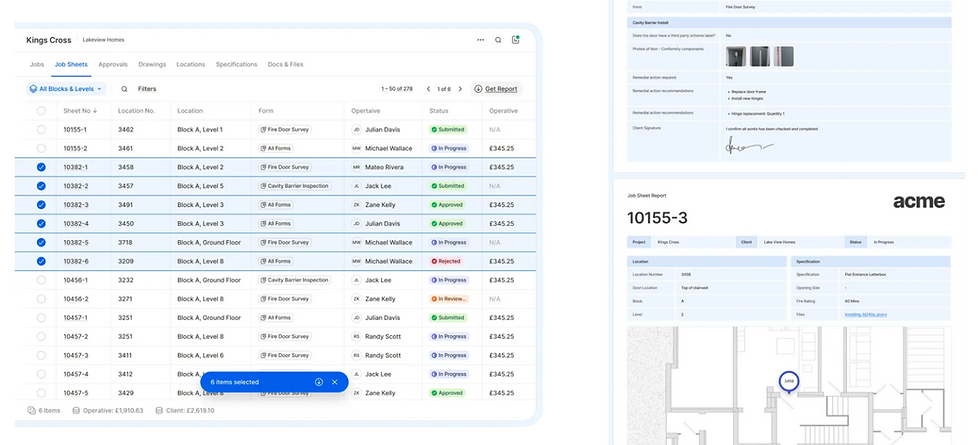Open the installing doors file link
Image resolution: width=980 pixels, height=445 pixels.
tap(866, 314)
